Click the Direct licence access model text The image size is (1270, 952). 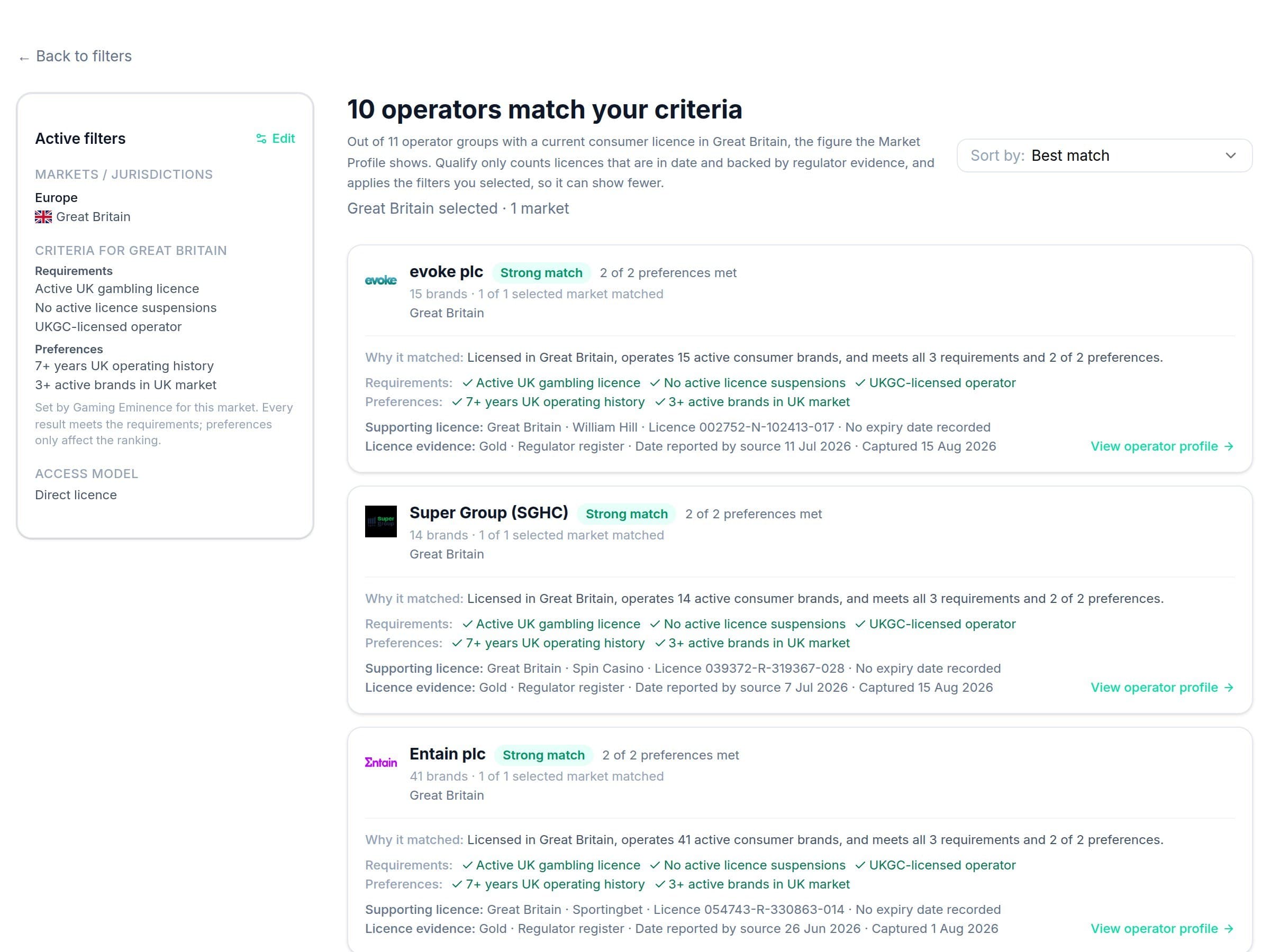point(76,495)
